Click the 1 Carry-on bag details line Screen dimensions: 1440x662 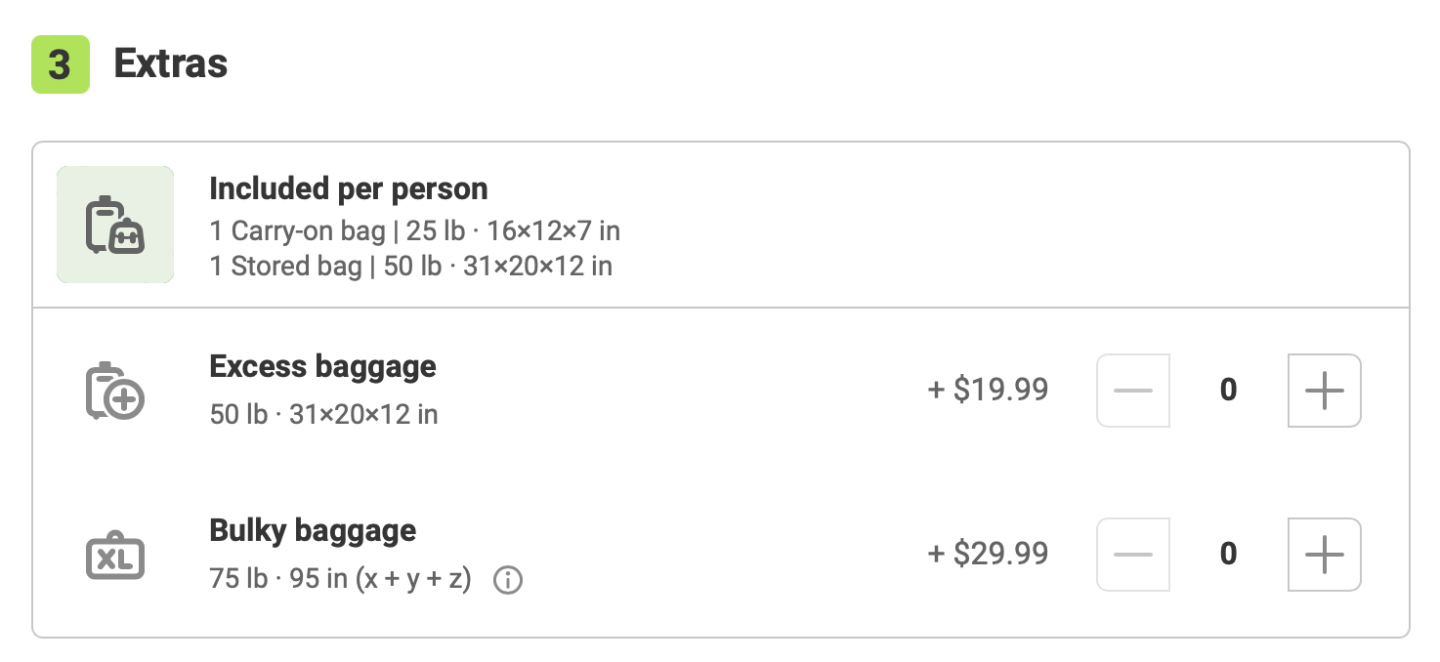pyautogui.click(x=414, y=231)
